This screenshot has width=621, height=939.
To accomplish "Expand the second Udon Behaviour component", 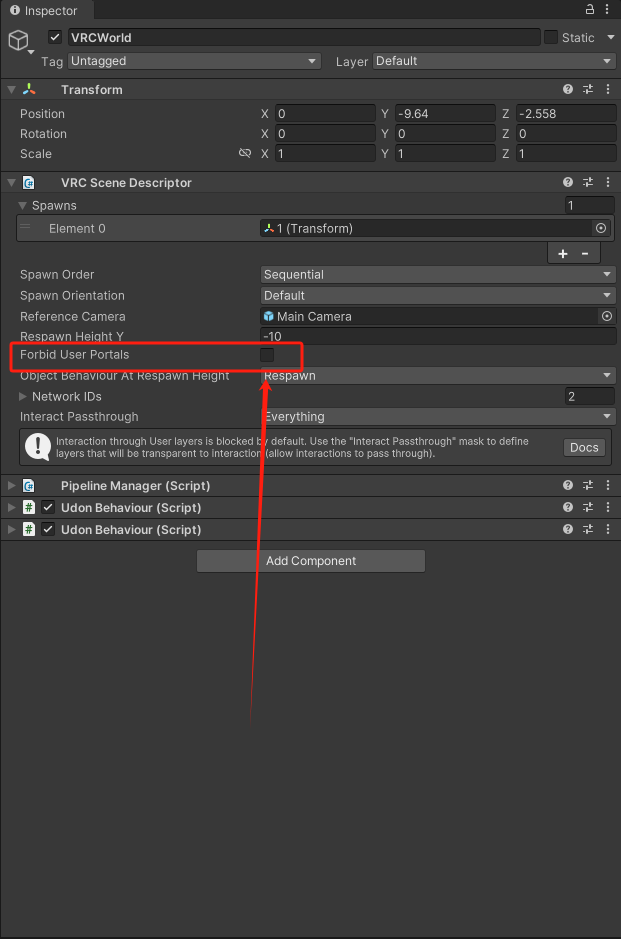I will point(11,530).
